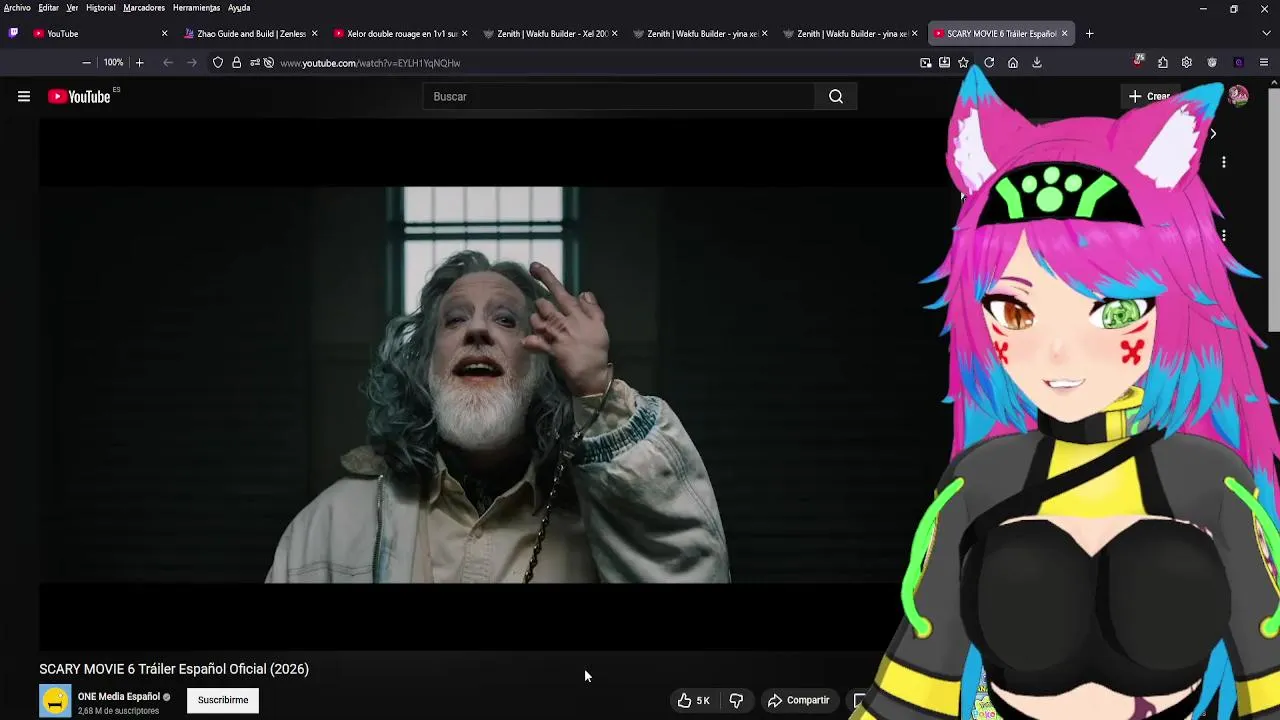Open the YouTube hamburger guide menu
The image size is (1280, 720).
click(24, 97)
